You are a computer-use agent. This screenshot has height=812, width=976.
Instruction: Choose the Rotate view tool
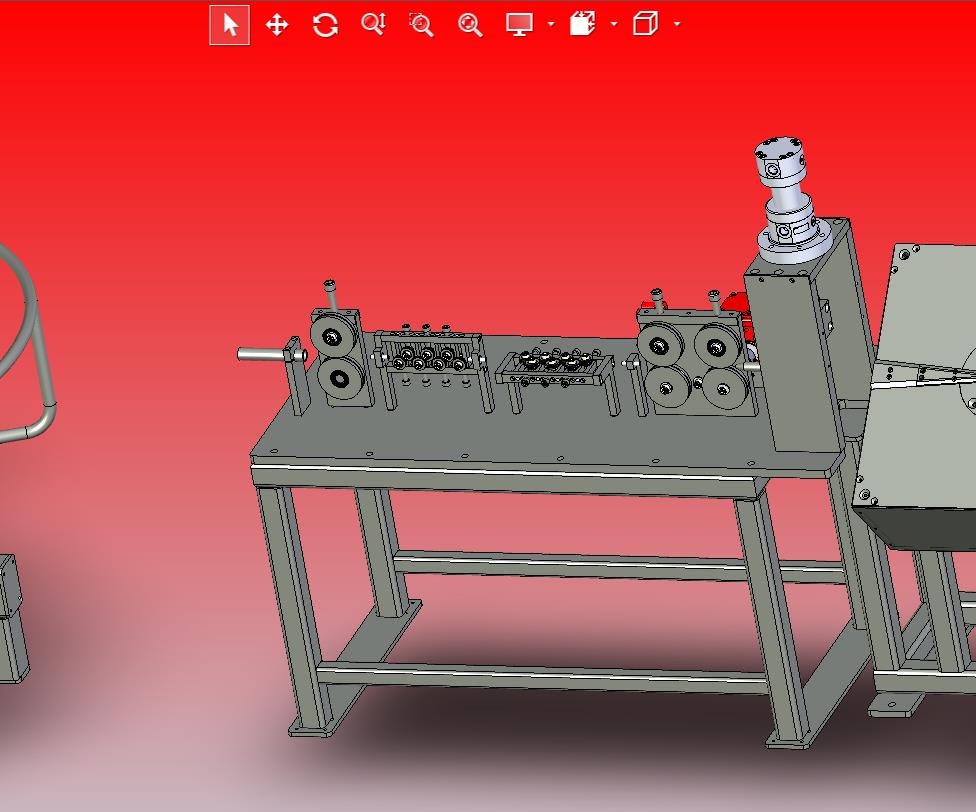pos(325,25)
